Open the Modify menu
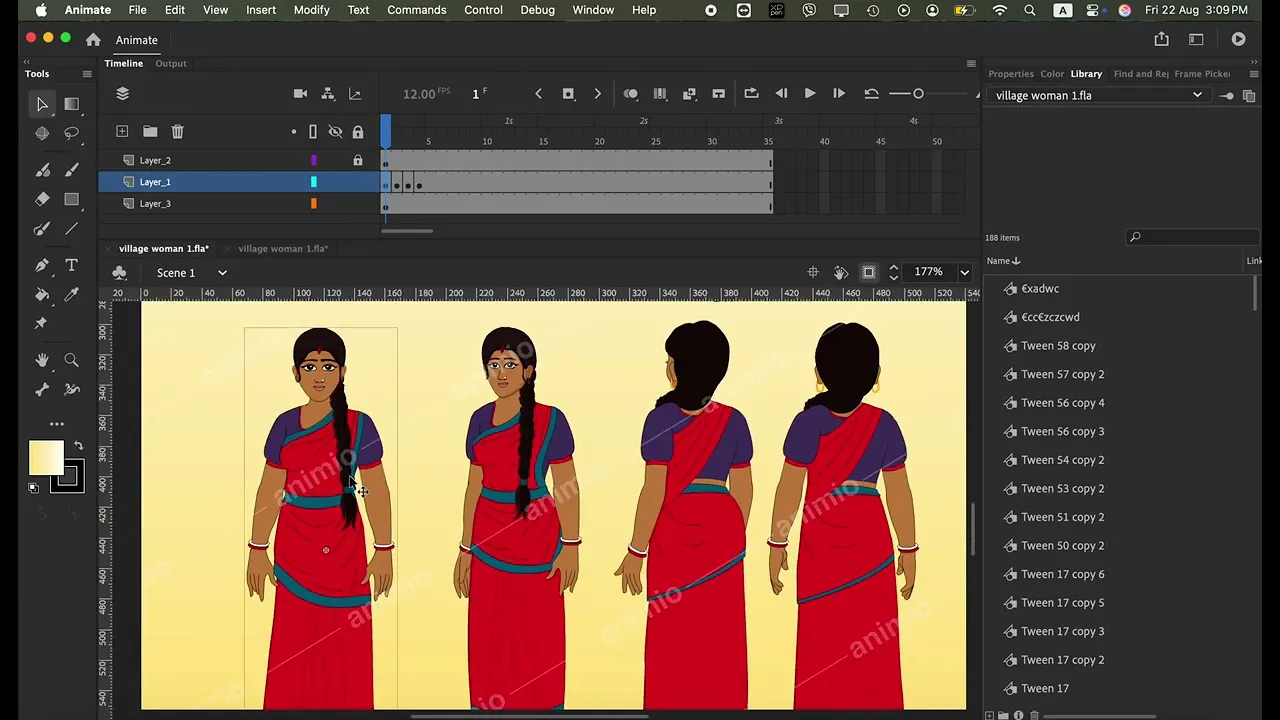 pos(311,10)
